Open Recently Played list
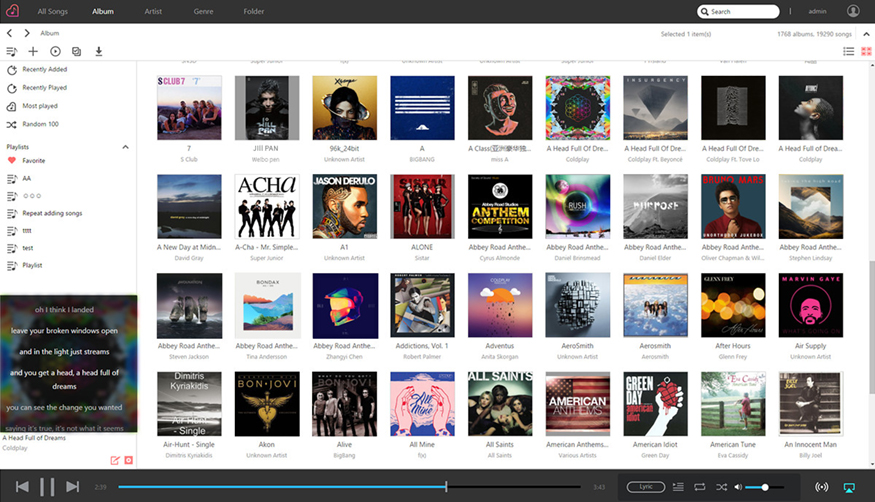 click(45, 88)
